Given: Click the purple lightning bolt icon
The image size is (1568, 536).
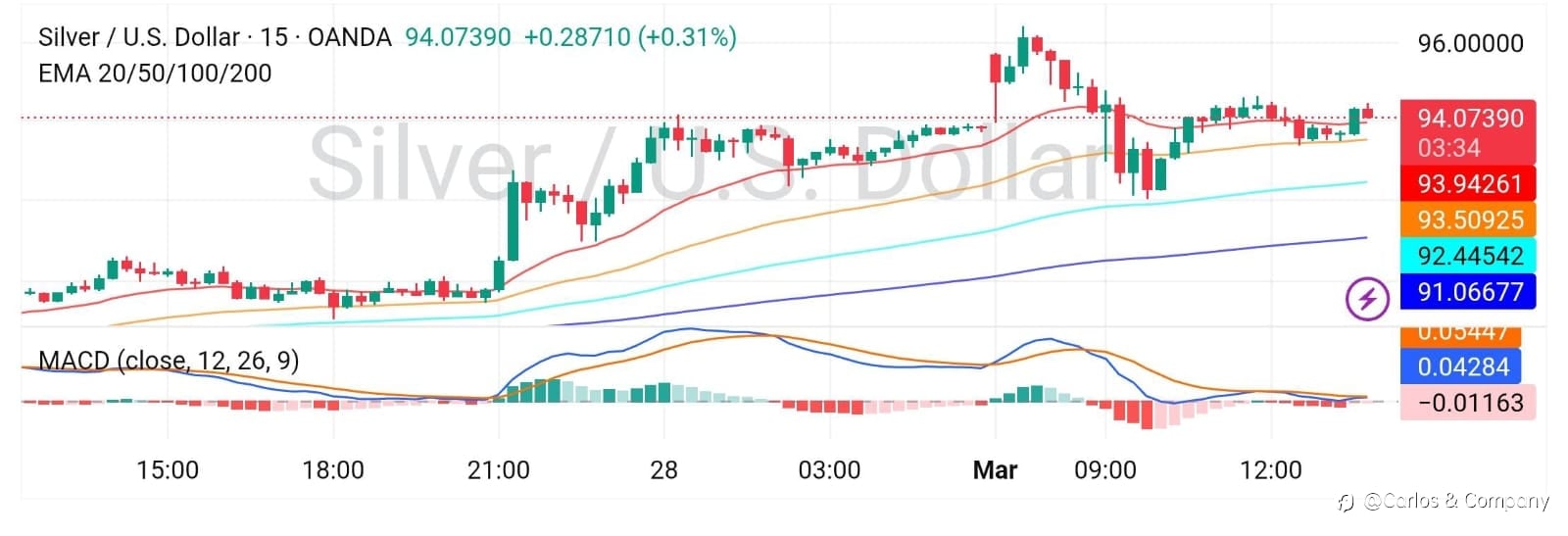Looking at the screenshot, I should coord(1367,298).
